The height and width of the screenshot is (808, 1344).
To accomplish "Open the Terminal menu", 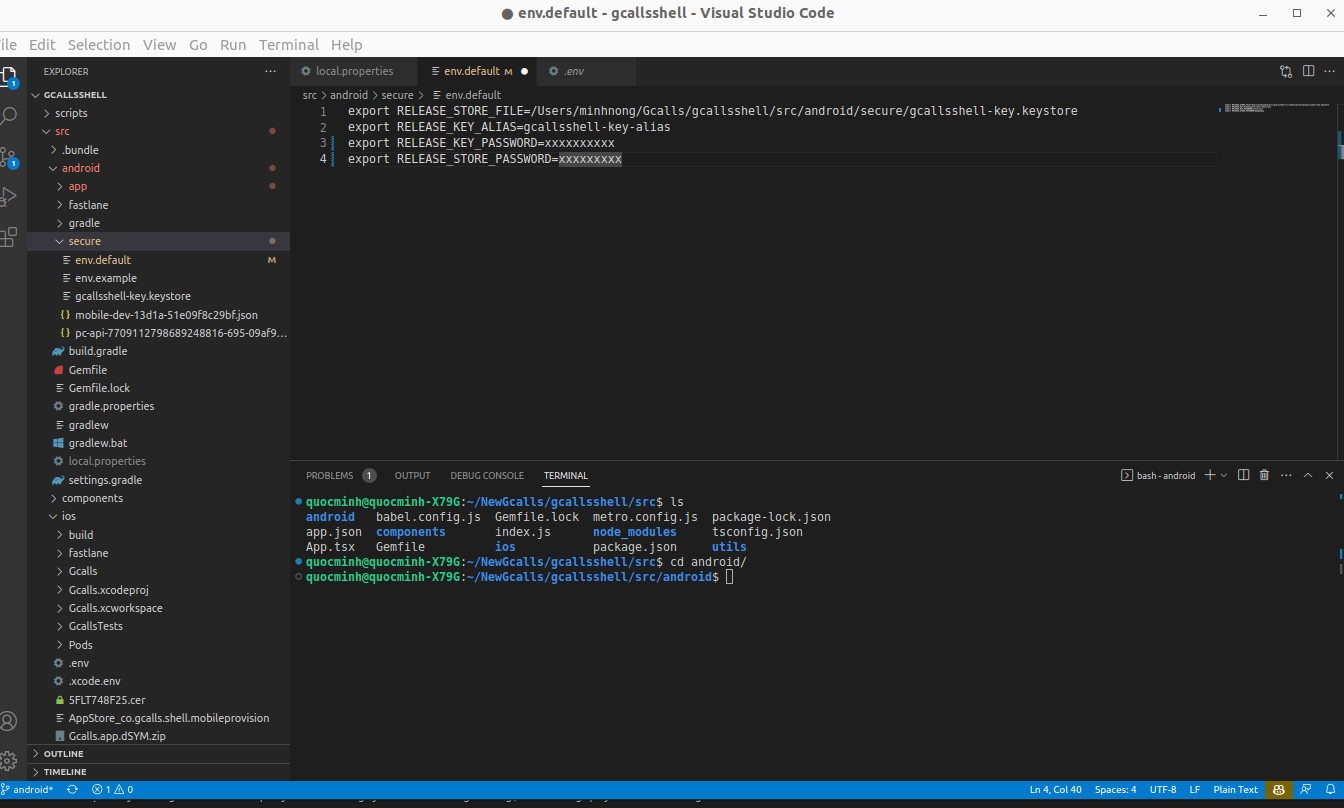I will point(288,45).
